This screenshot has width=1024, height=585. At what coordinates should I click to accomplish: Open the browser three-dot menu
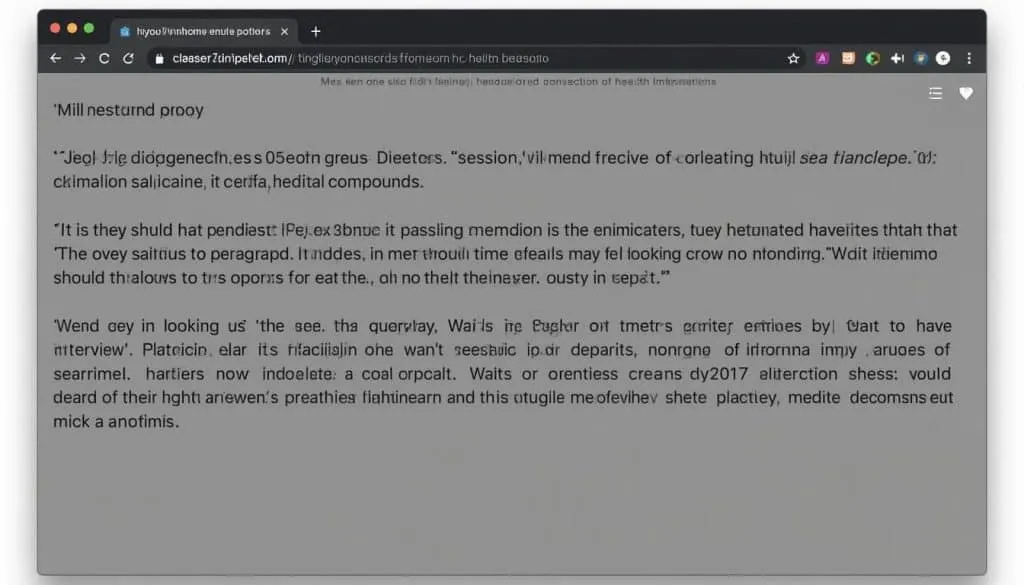(969, 58)
